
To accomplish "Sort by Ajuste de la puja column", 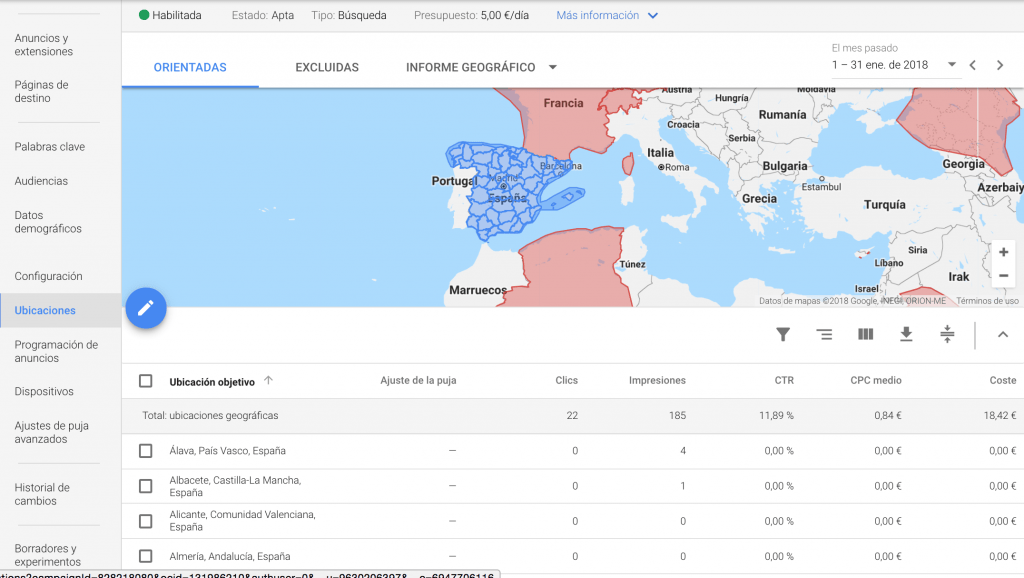I will pyautogui.click(x=419, y=380).
